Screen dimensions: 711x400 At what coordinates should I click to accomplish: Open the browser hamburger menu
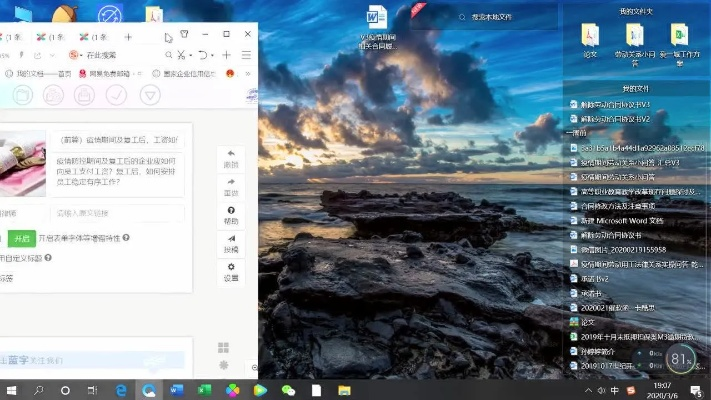click(x=246, y=55)
